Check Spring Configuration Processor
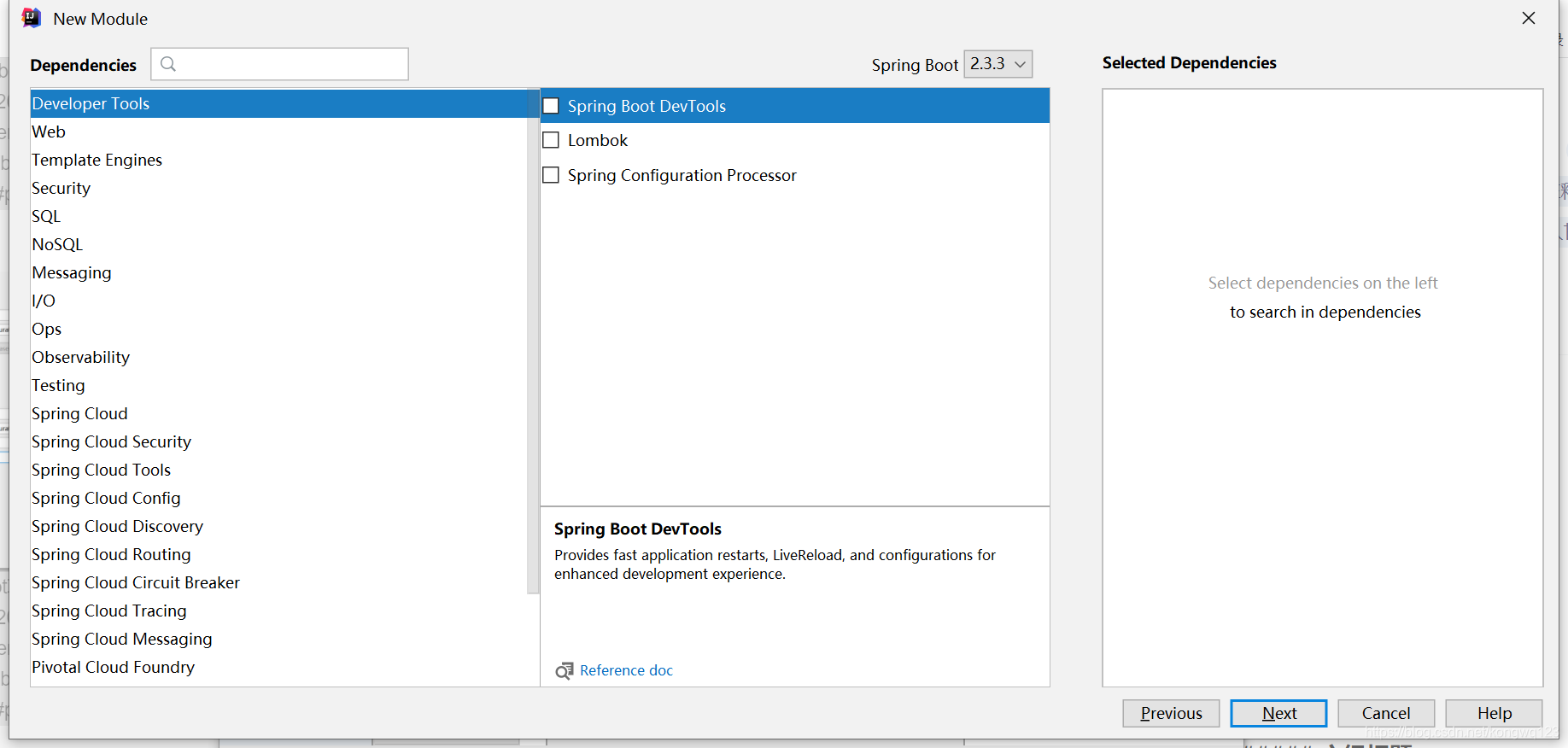The image size is (1568, 748). coord(551,175)
